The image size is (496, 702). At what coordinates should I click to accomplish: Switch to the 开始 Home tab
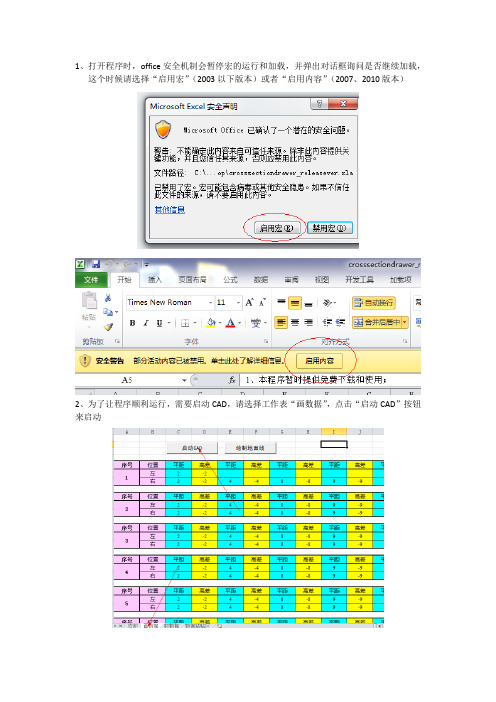point(124,280)
